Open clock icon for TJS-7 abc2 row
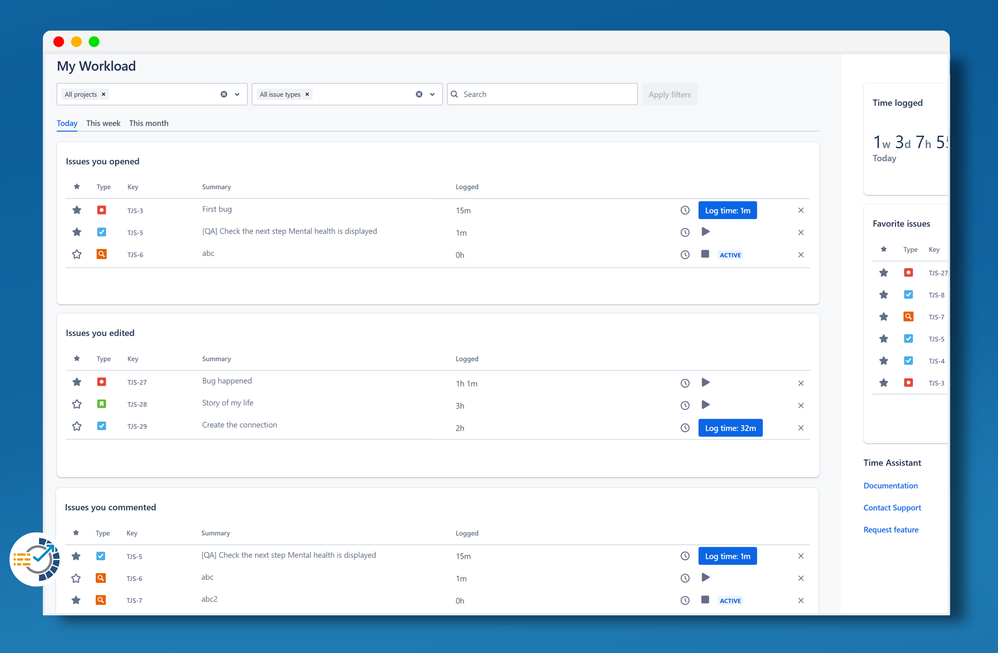Viewport: 998px width, 653px height. tap(685, 600)
